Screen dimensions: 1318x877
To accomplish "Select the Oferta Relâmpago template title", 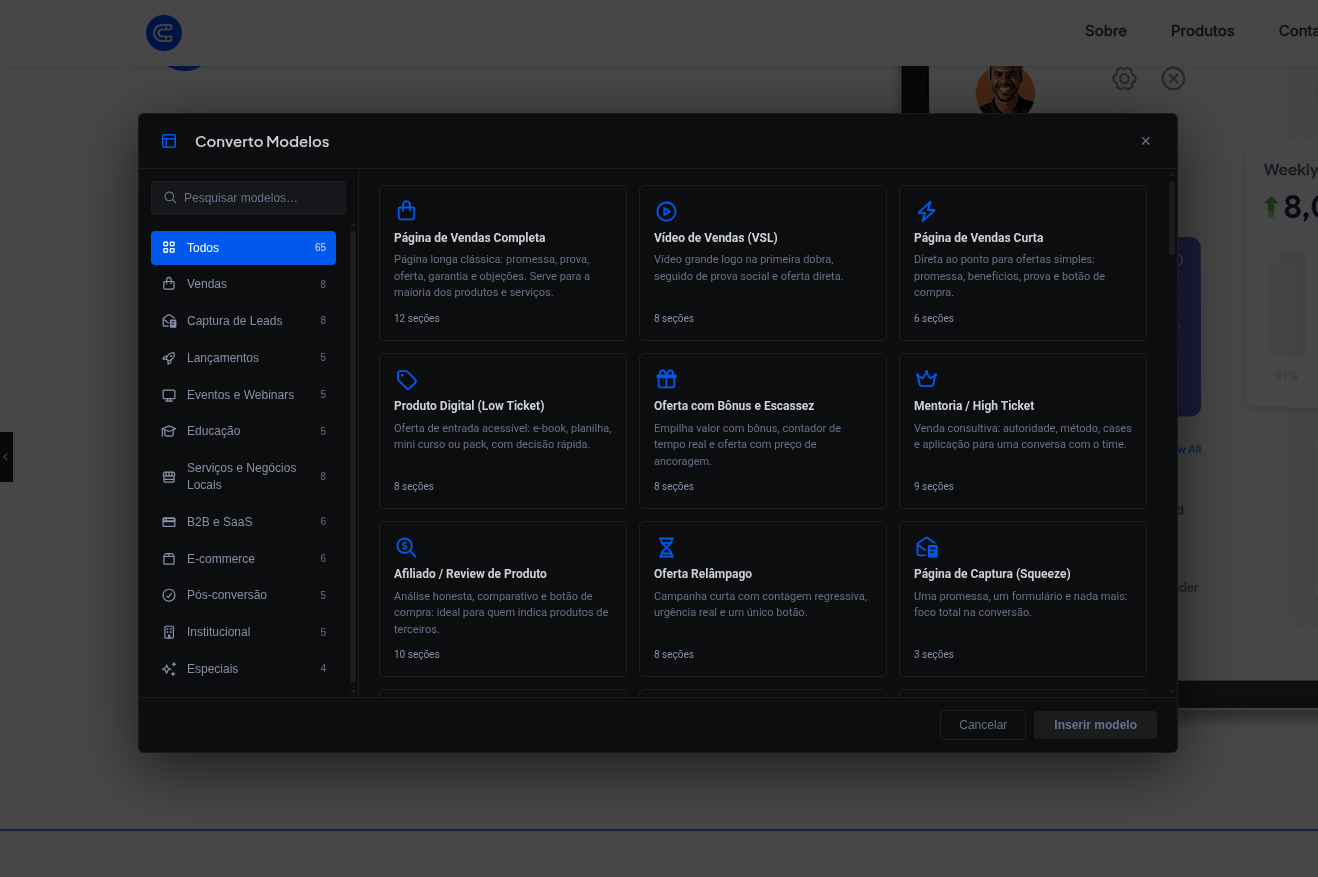I will coord(703,574).
